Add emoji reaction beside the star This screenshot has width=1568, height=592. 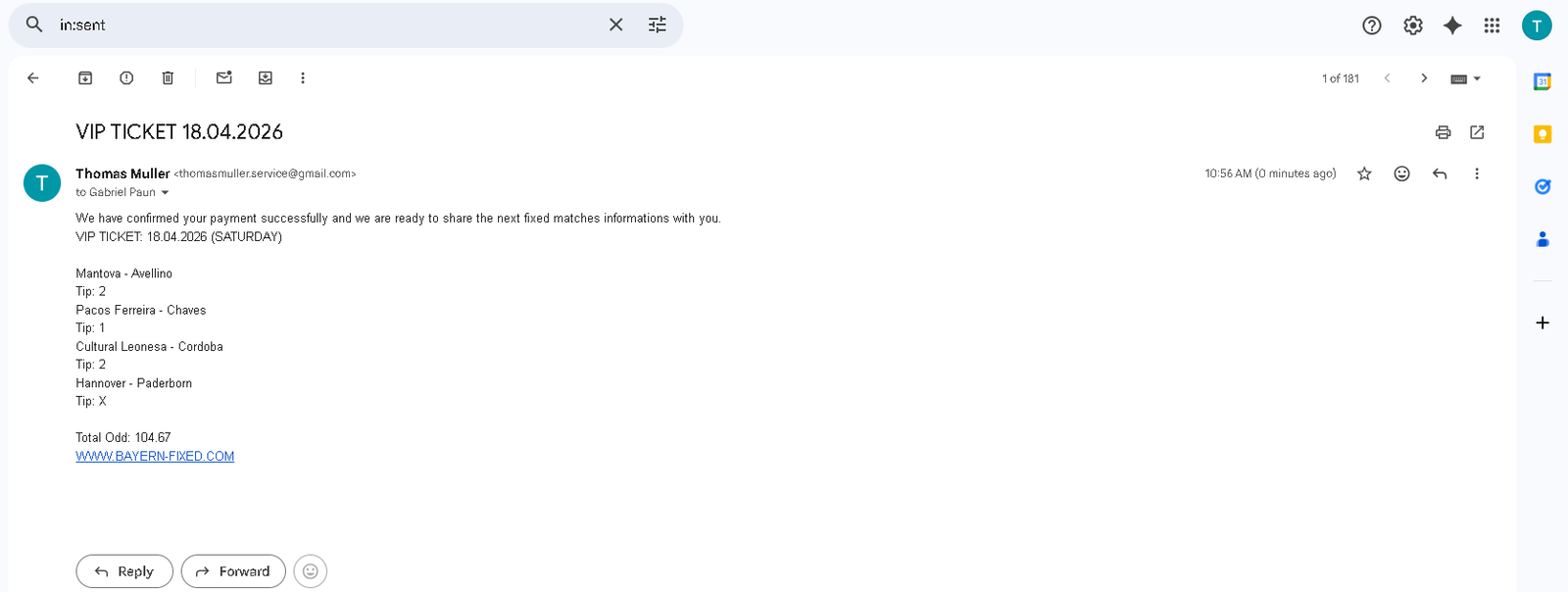[1401, 173]
